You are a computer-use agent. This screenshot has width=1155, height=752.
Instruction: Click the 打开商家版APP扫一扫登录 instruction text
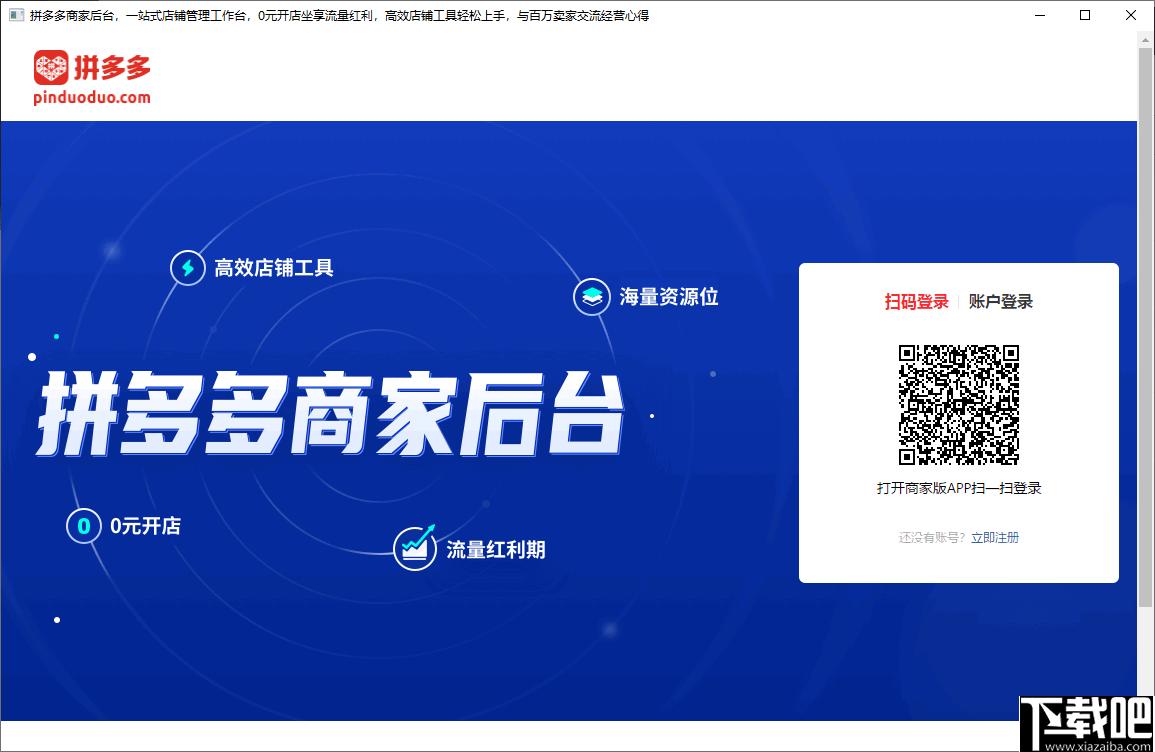coord(958,488)
